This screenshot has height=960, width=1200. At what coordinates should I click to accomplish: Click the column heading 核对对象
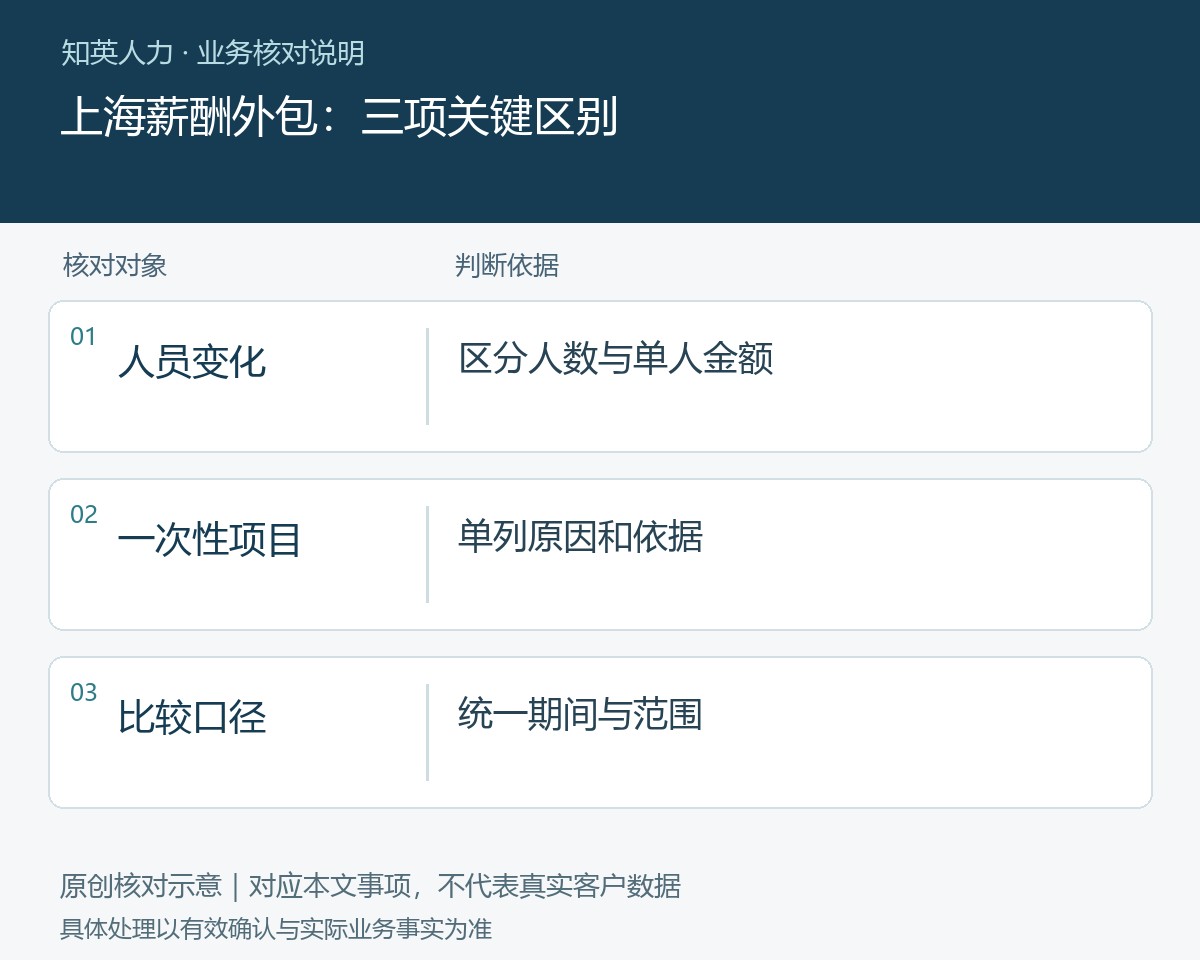(114, 265)
